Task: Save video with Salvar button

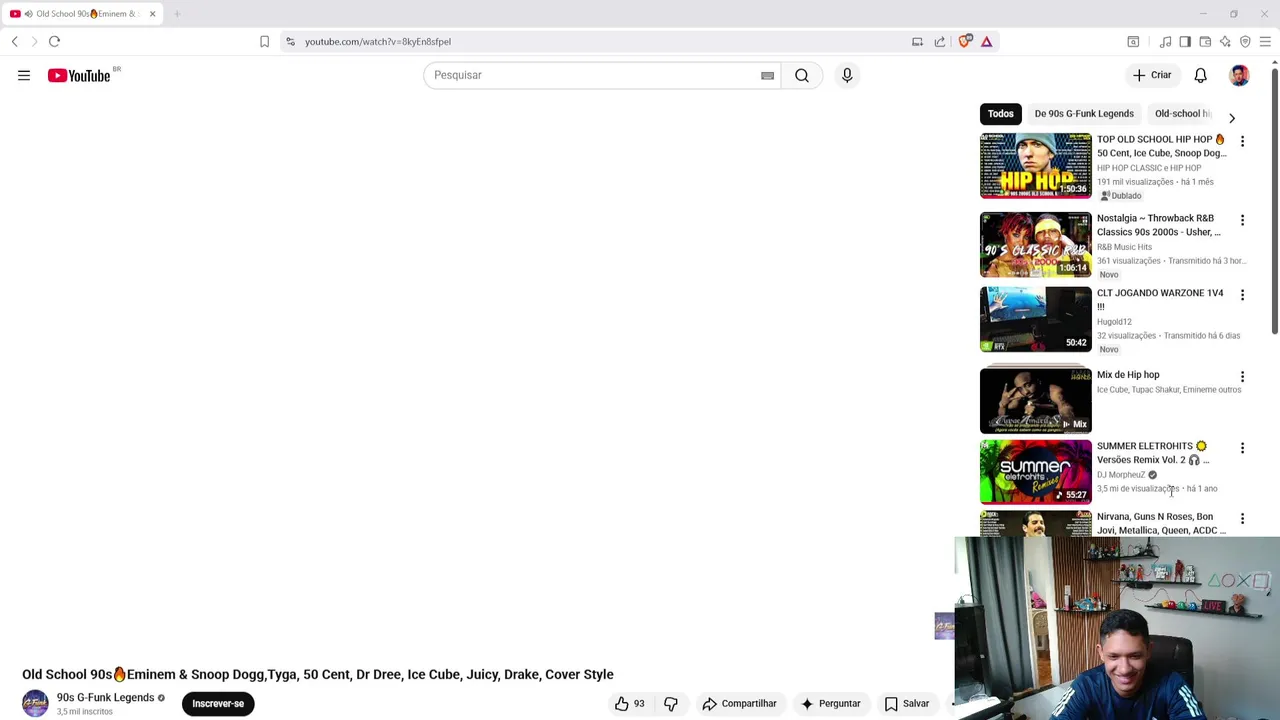Action: (x=907, y=704)
